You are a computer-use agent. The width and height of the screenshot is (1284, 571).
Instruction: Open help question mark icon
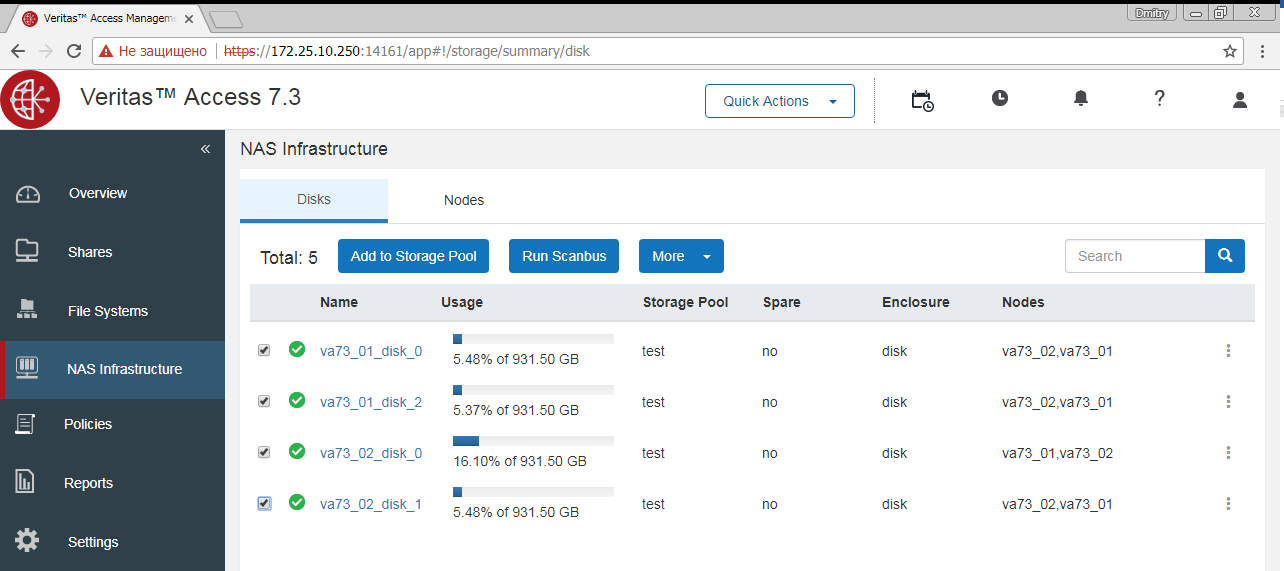coord(1159,98)
